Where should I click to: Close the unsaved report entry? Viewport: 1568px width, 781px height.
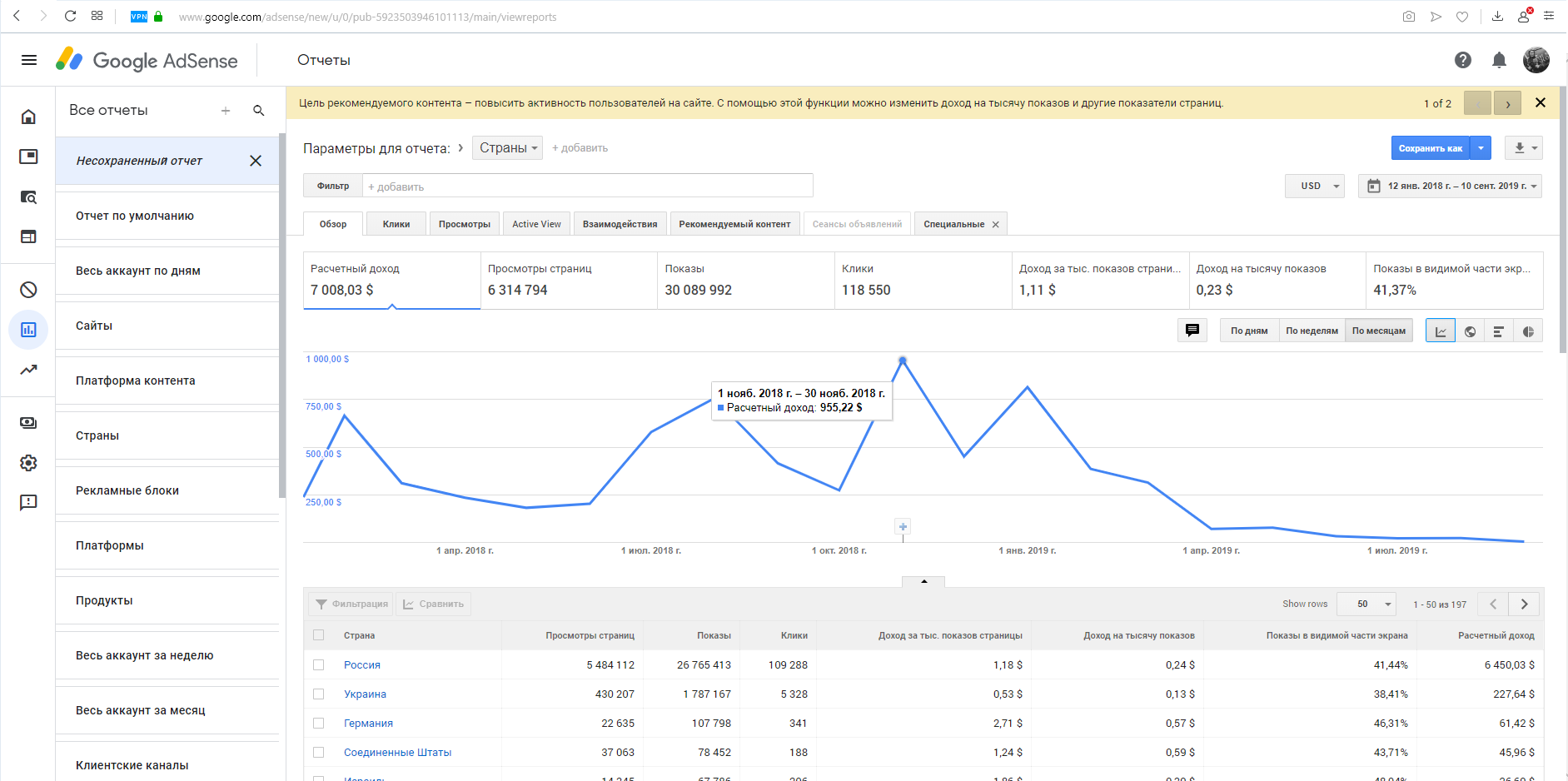256,161
